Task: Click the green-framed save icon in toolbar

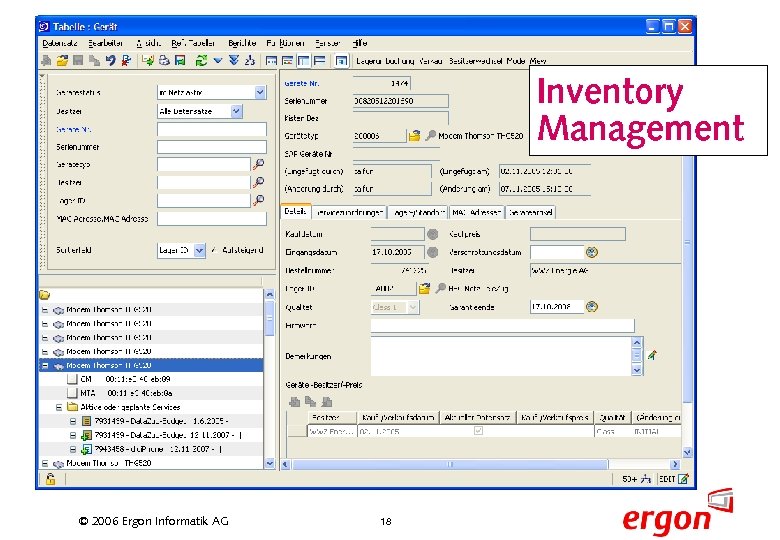Action: (180, 61)
